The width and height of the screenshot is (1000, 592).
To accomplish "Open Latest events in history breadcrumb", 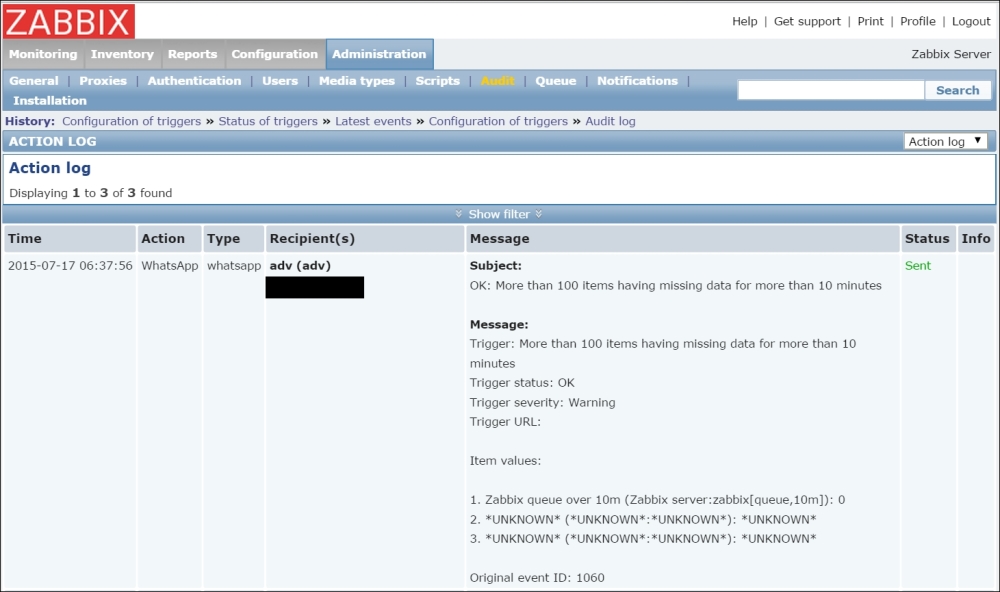I will coord(373,121).
